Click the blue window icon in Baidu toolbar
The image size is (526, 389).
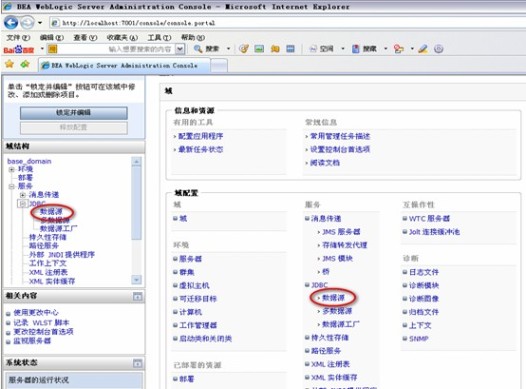click(x=291, y=49)
